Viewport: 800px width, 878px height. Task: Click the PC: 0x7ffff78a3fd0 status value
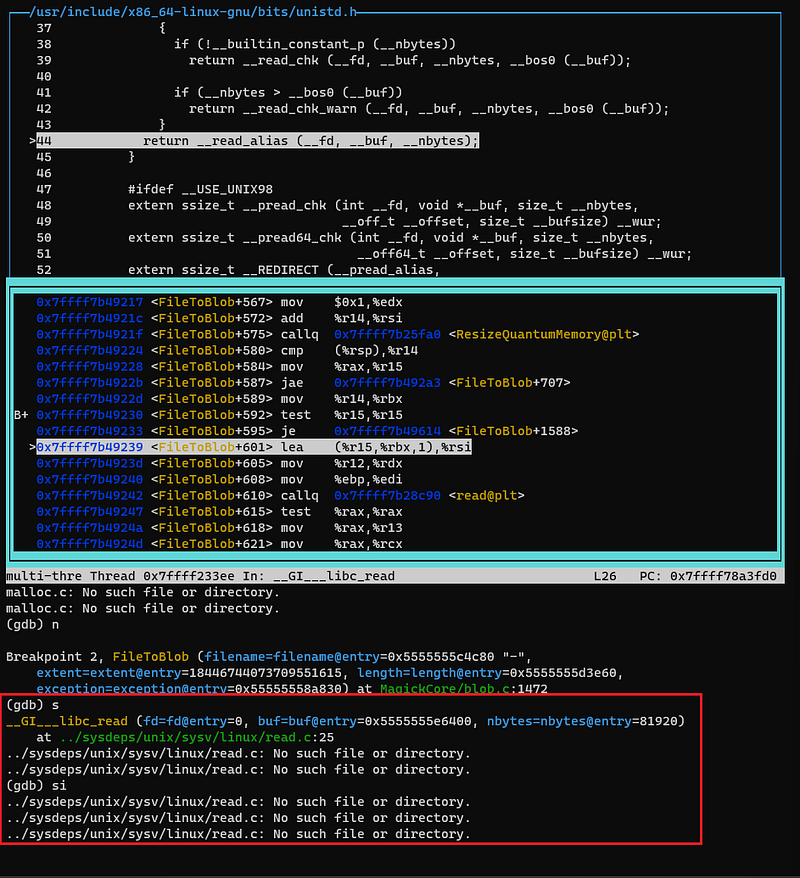point(708,576)
